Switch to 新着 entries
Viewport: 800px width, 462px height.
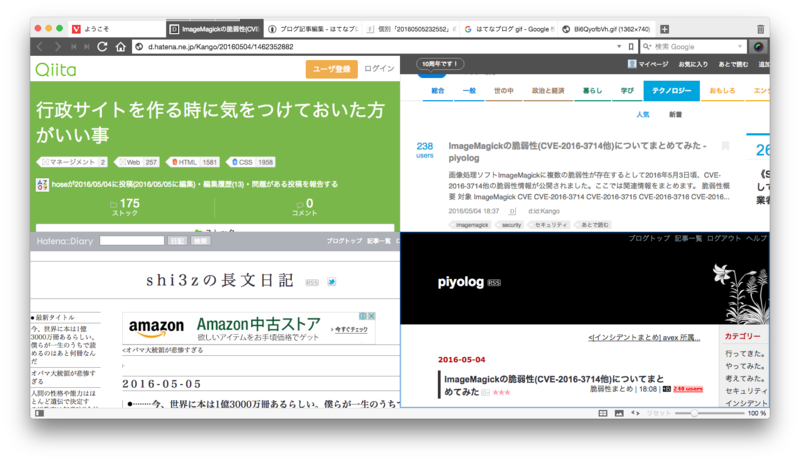point(675,114)
